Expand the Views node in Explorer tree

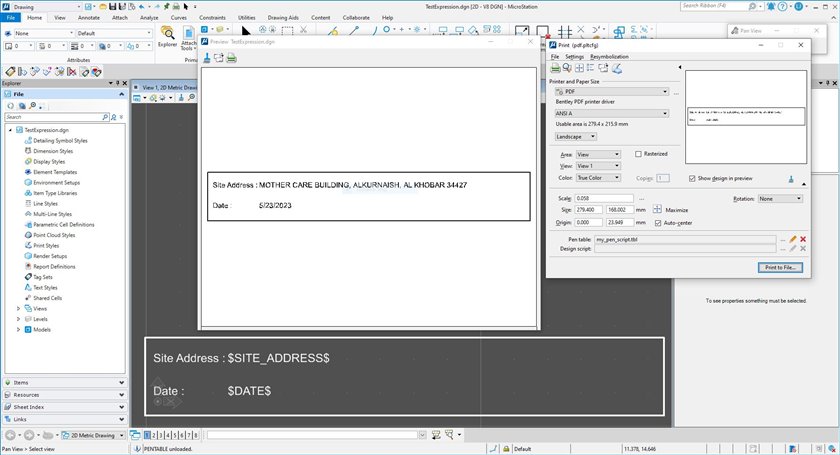[18, 309]
